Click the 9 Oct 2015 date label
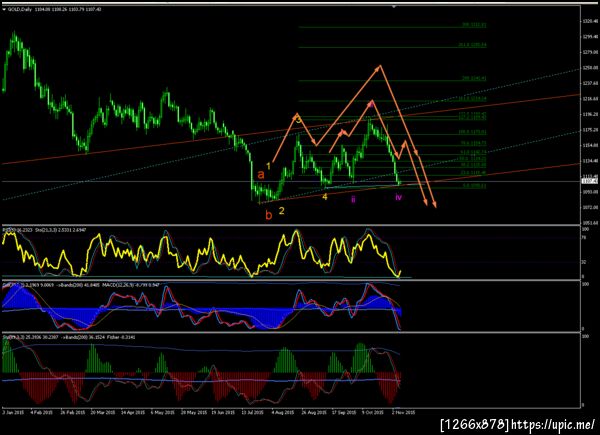Viewport: 600px width, 435px height. coord(373,413)
